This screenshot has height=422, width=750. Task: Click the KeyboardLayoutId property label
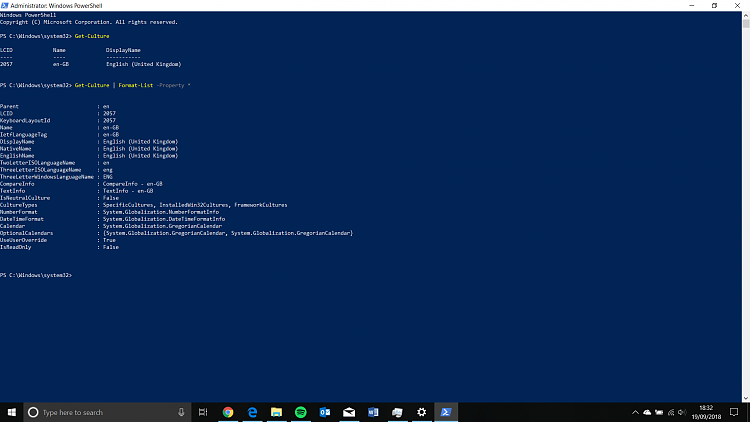pyautogui.click(x=25, y=121)
